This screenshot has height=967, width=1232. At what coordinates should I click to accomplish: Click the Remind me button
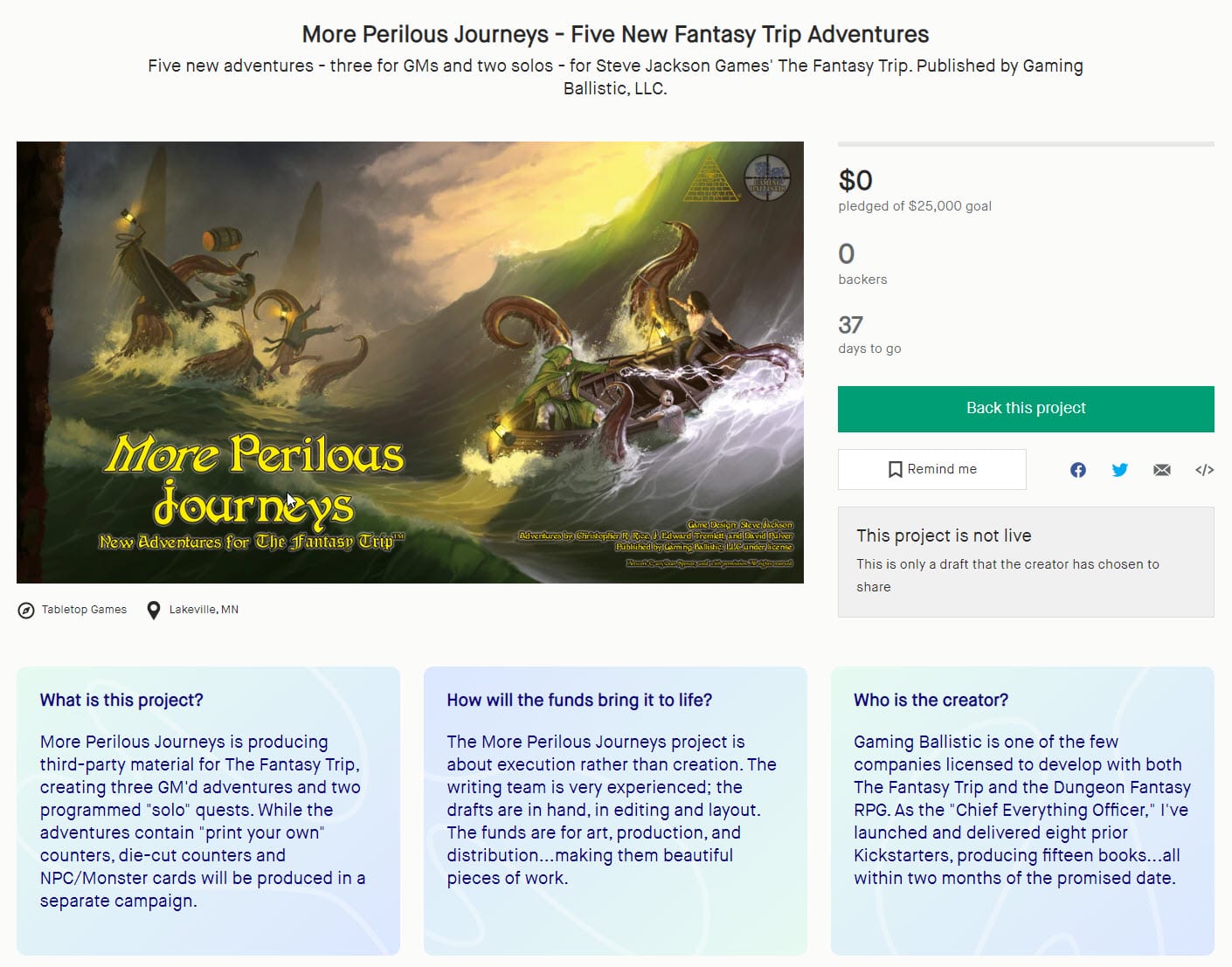932,470
